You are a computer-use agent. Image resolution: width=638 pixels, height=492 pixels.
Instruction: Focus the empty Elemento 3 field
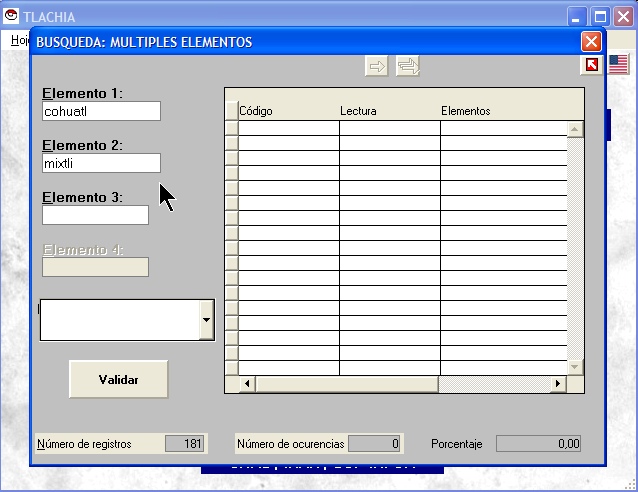click(x=95, y=215)
